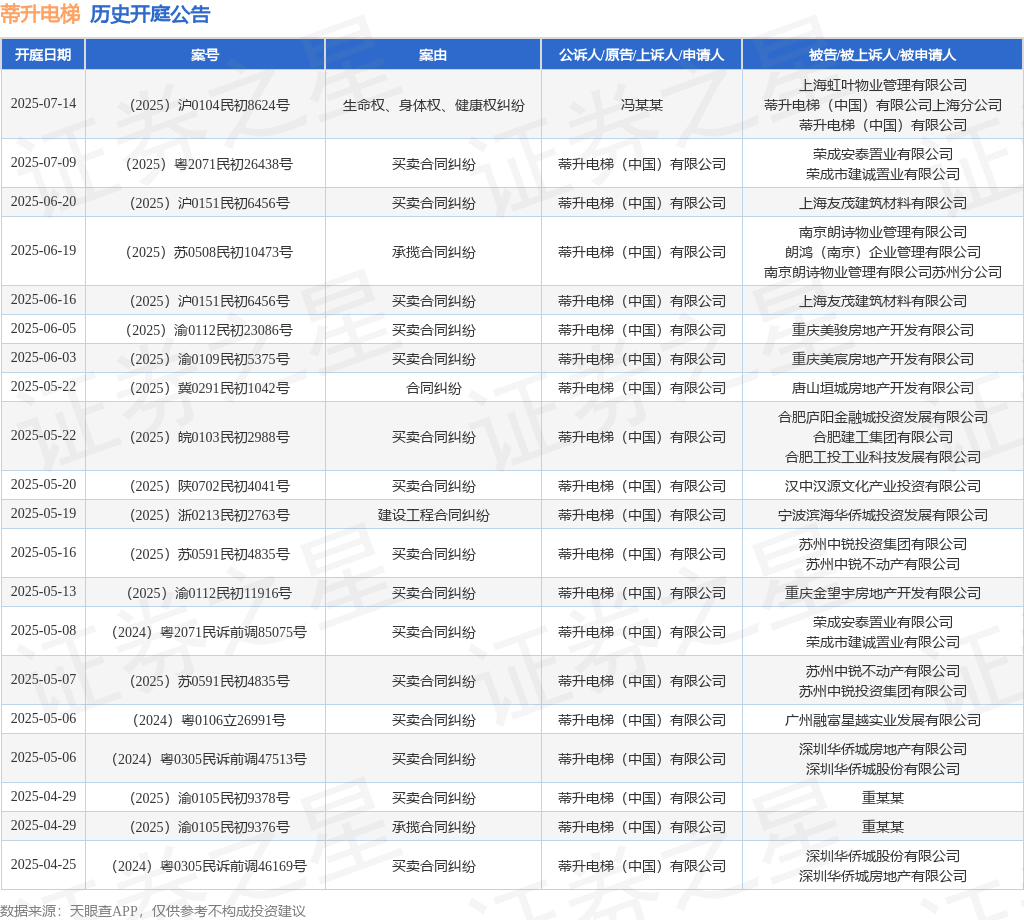Click plaintiff name 冯某某
1024x920 pixels.
coord(641,105)
